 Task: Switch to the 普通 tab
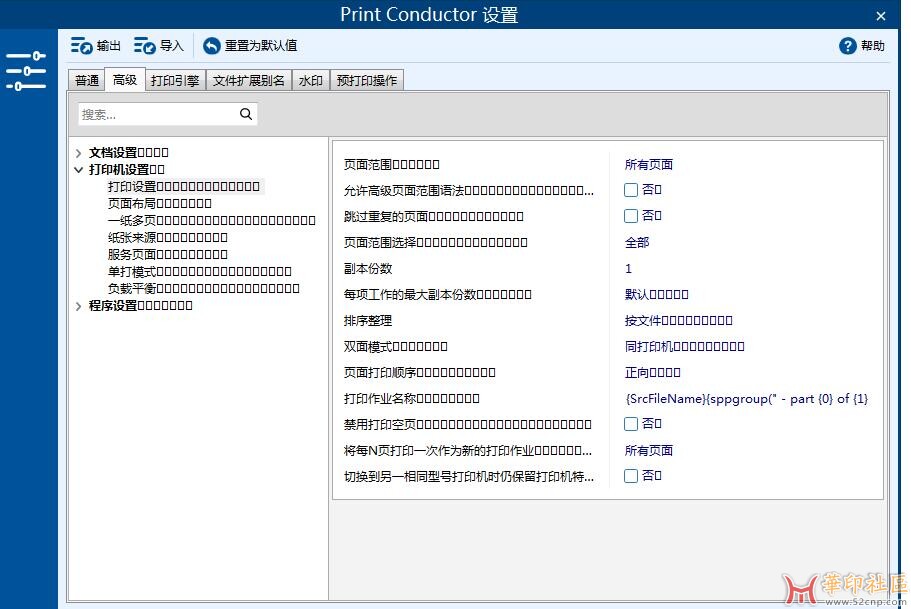point(87,80)
